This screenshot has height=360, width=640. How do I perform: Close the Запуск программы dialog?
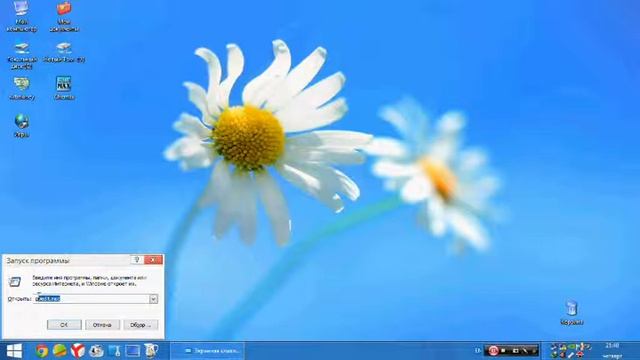153,260
